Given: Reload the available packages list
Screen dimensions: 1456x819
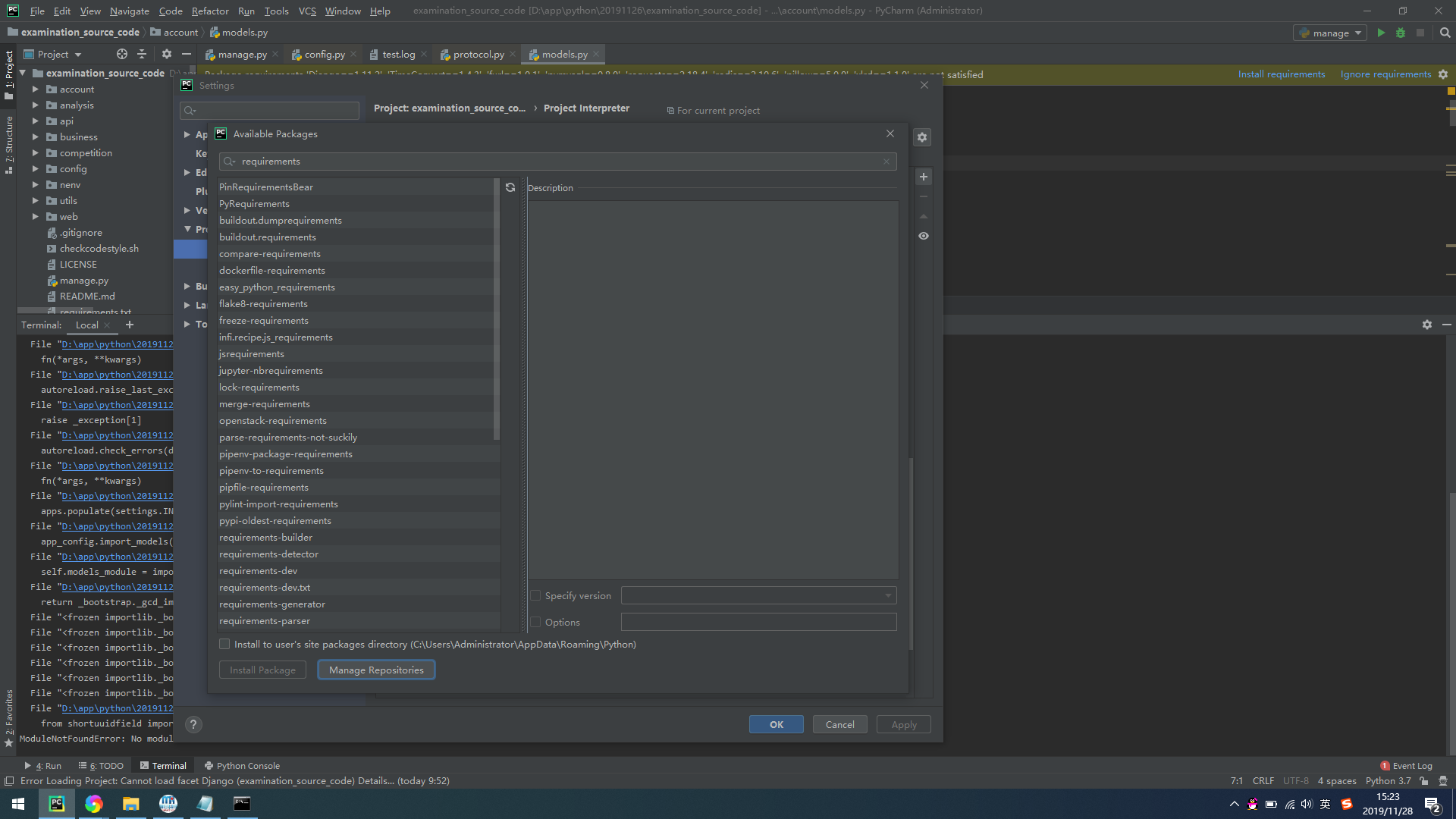Looking at the screenshot, I should [510, 187].
